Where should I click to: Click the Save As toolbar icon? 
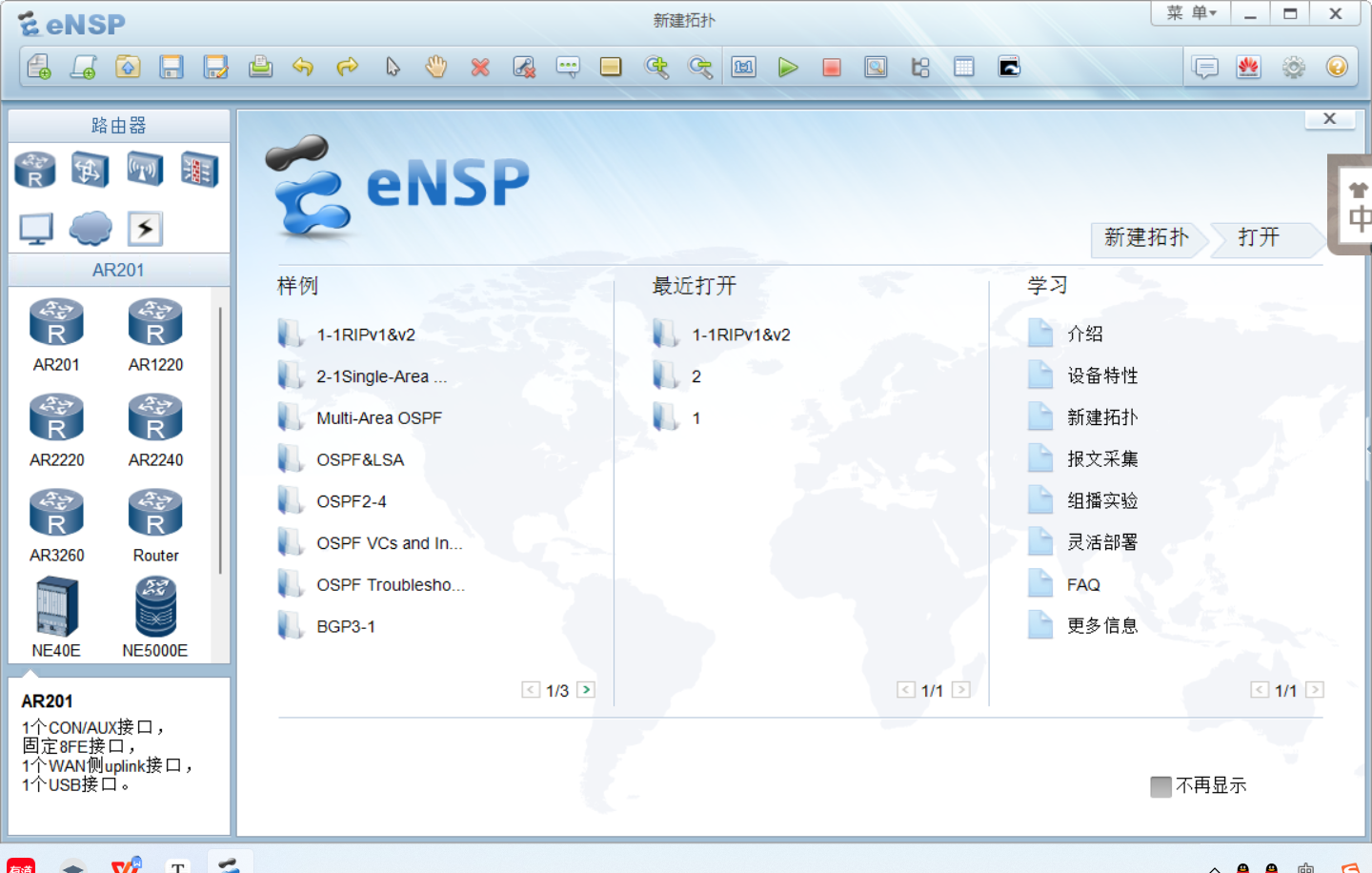[x=216, y=67]
